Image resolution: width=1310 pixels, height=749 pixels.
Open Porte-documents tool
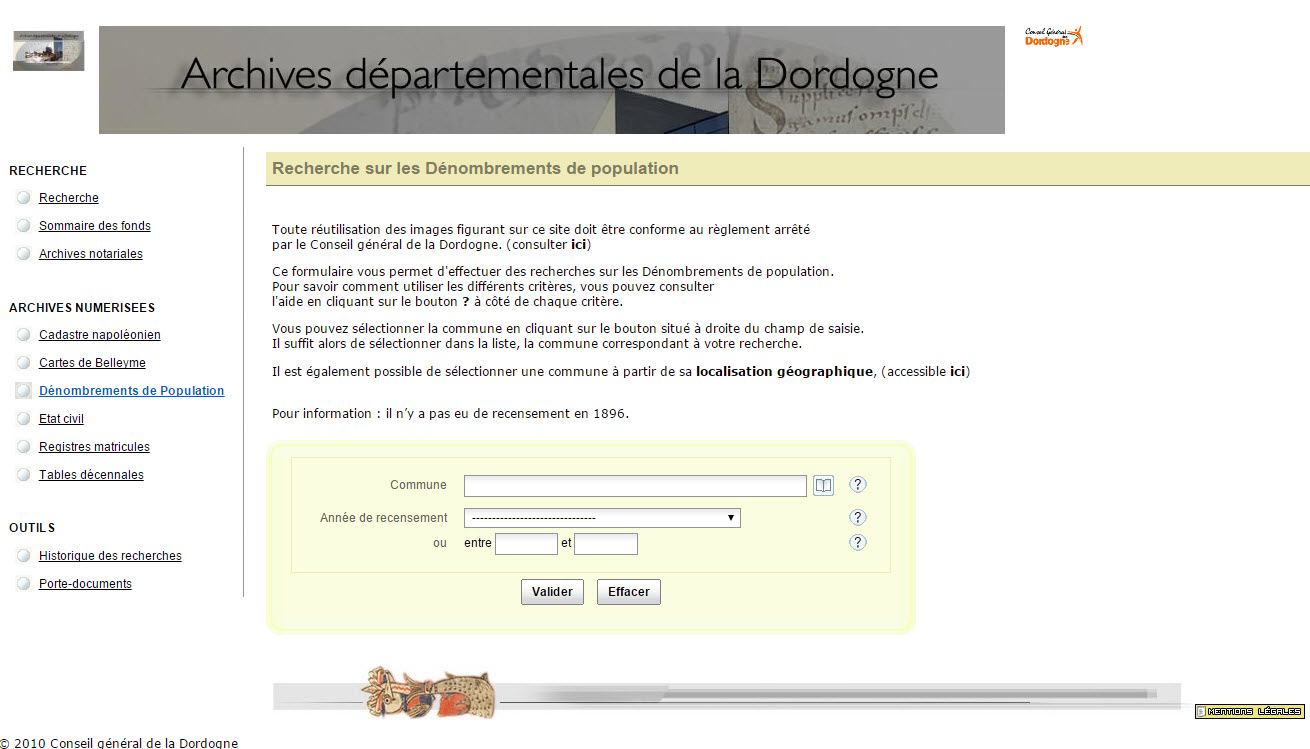coord(85,584)
